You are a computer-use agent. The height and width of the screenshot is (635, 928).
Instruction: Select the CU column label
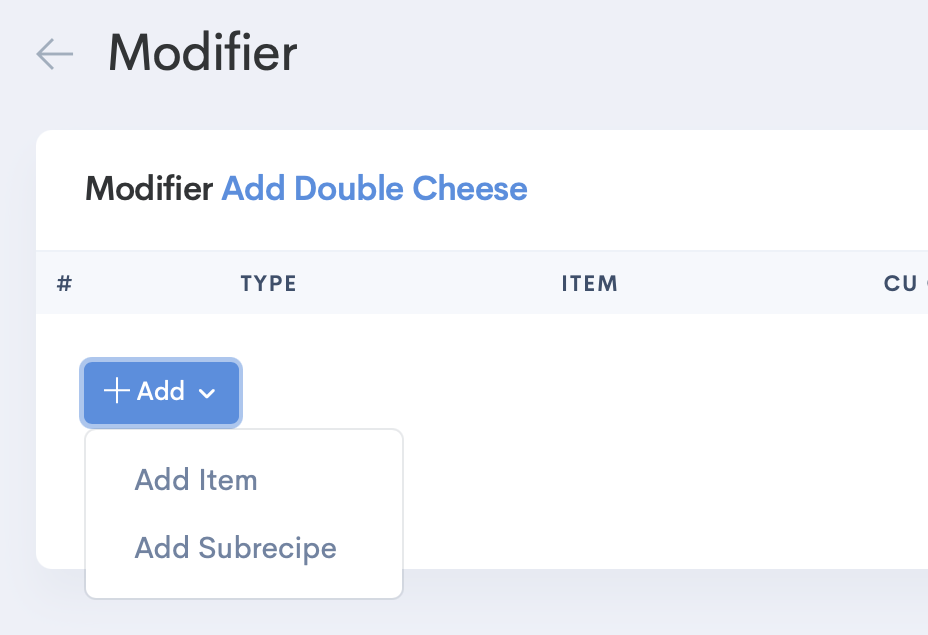click(x=898, y=283)
